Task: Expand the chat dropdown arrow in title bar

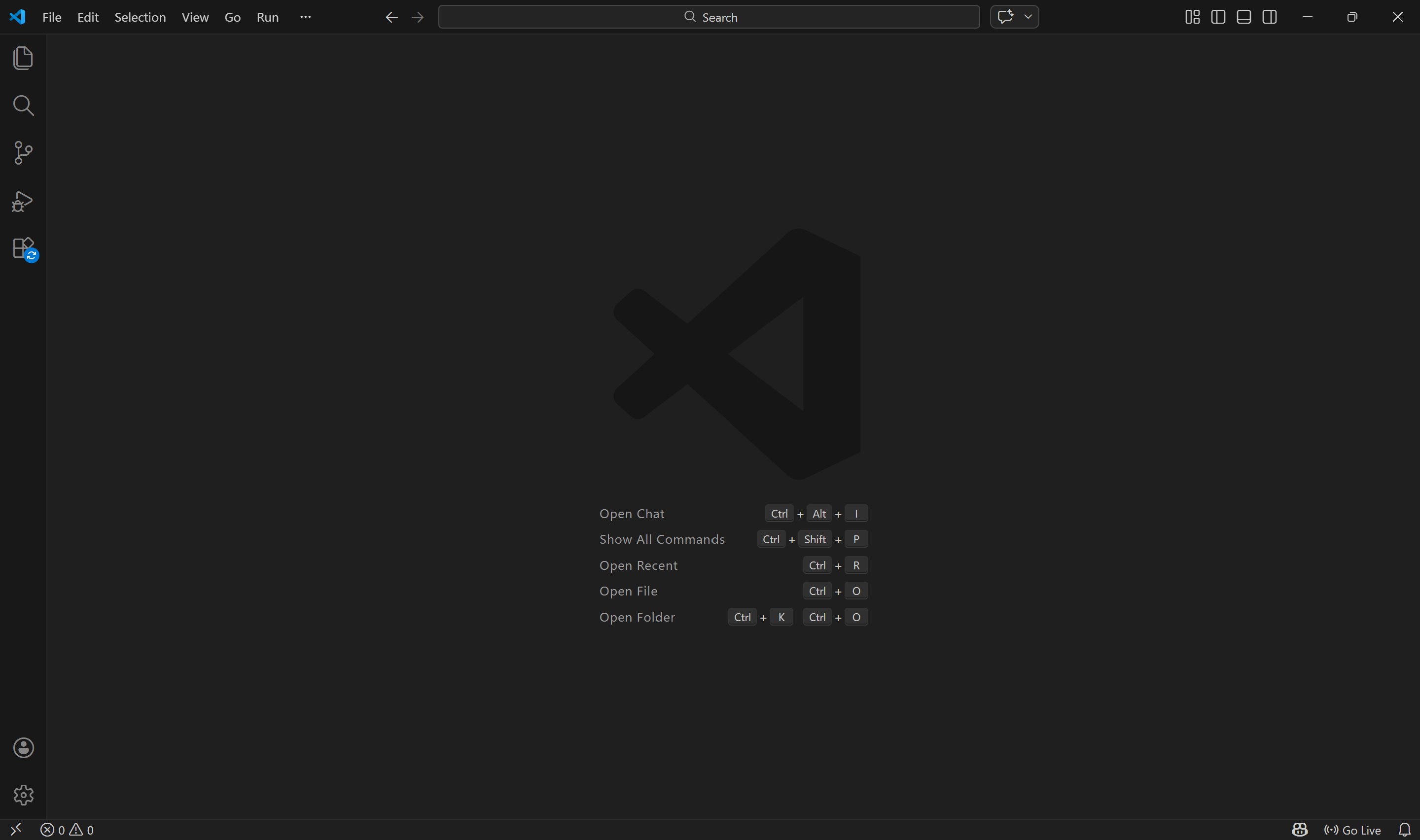Action: pyautogui.click(x=1028, y=17)
